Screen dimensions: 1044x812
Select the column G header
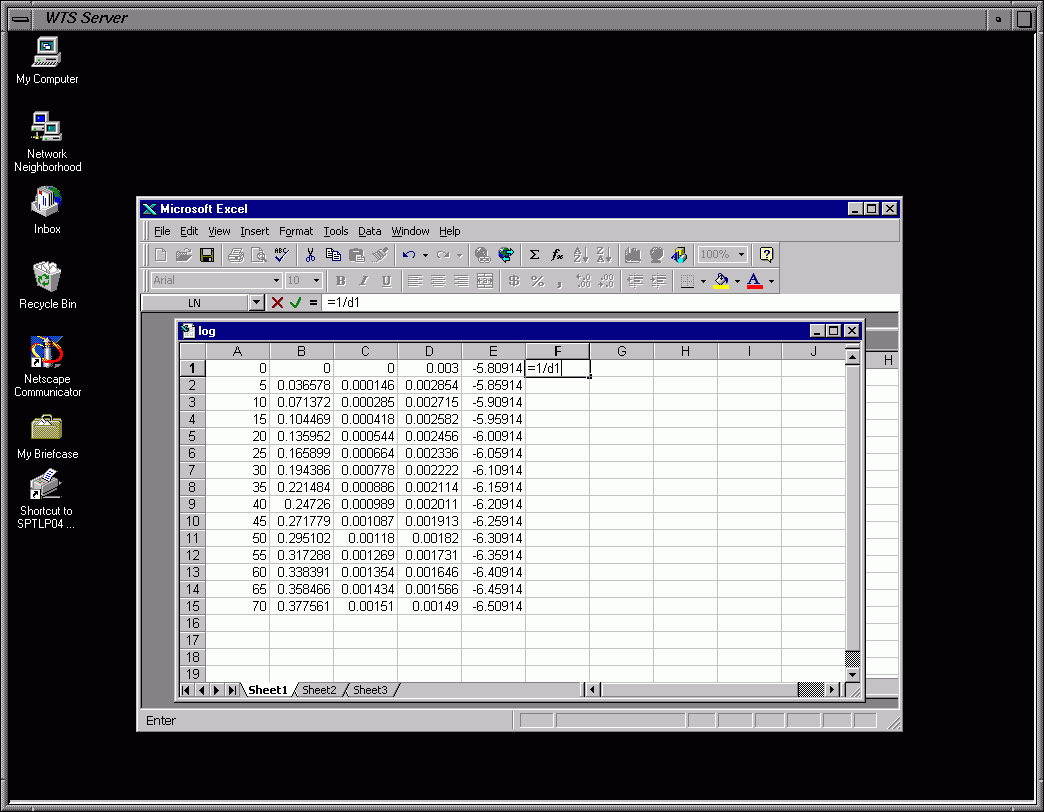[x=621, y=351]
